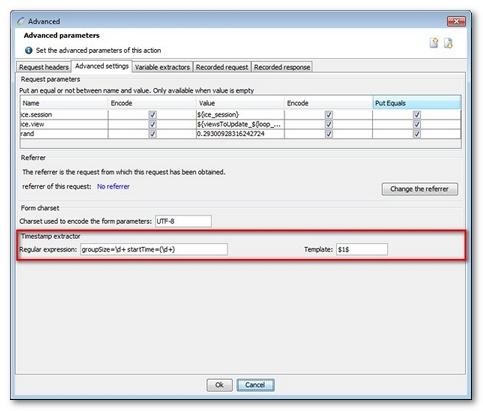Click the Change the referrer button

click(419, 189)
